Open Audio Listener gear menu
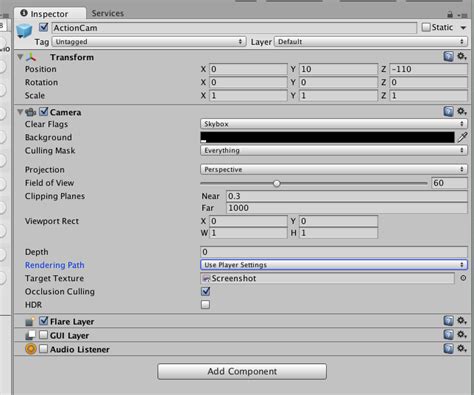 [462, 349]
